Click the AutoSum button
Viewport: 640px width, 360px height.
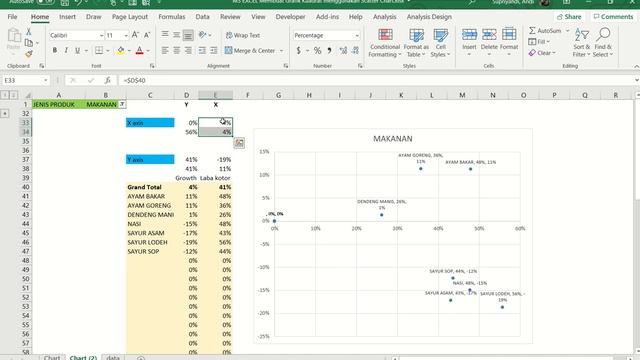coord(545,31)
